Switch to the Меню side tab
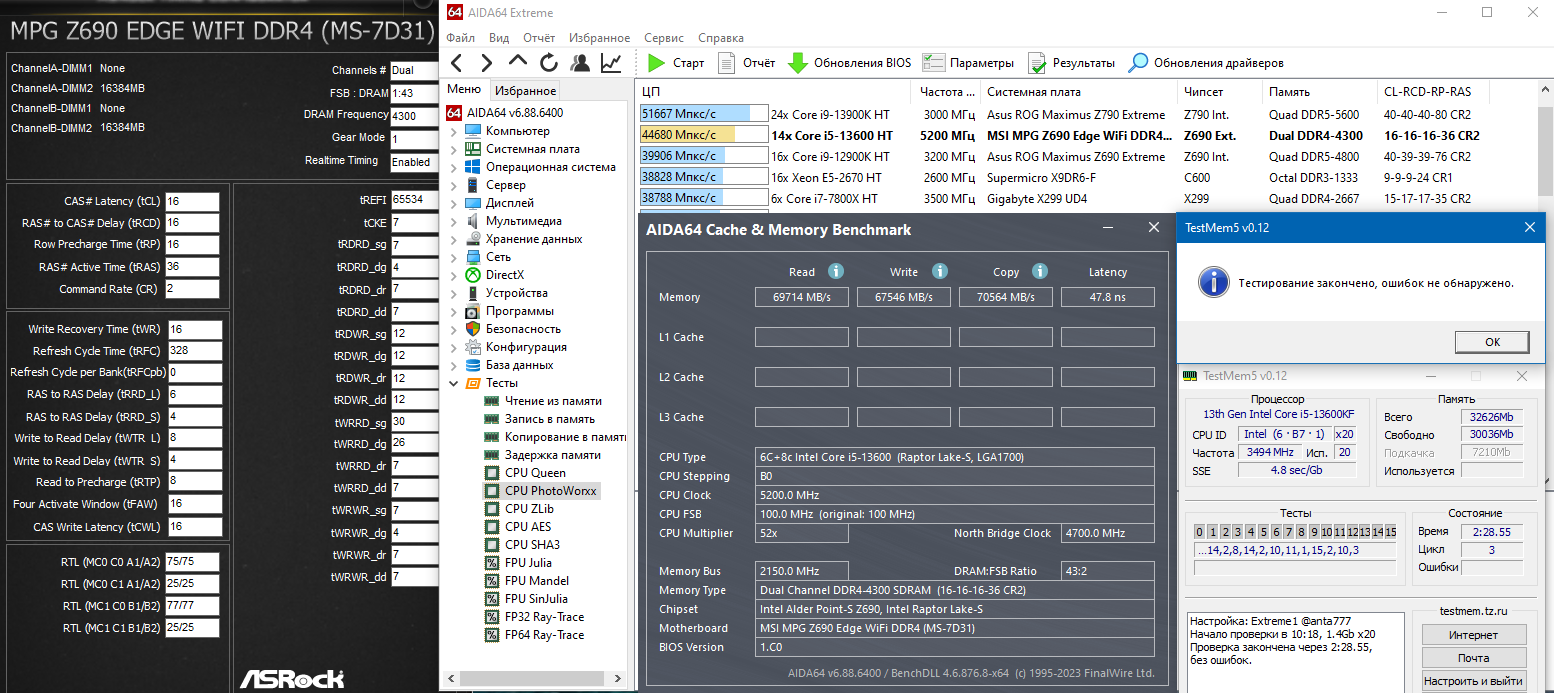The height and width of the screenshot is (693, 1554). coord(463,90)
